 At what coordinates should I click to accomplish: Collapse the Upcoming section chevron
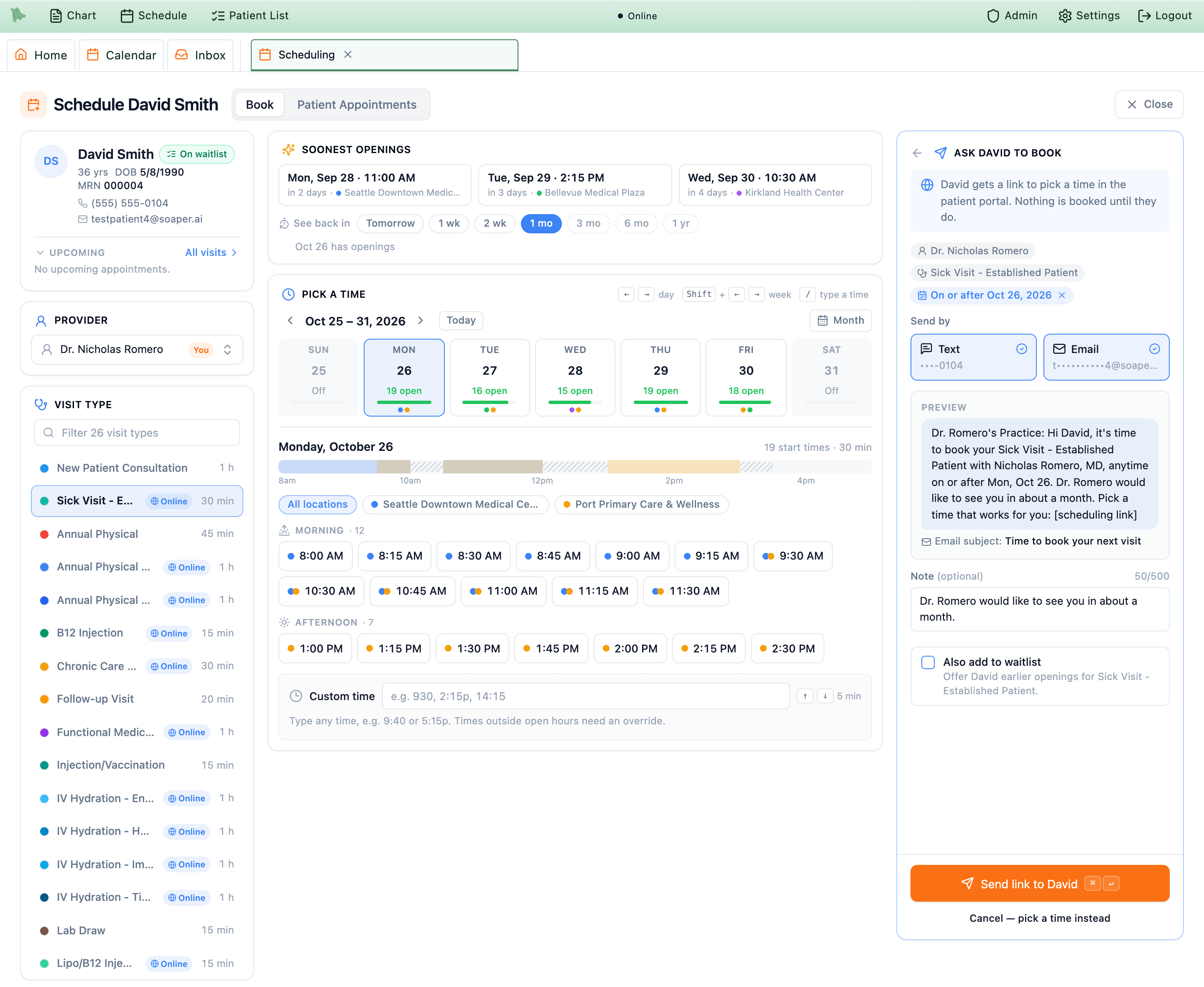tap(40, 253)
